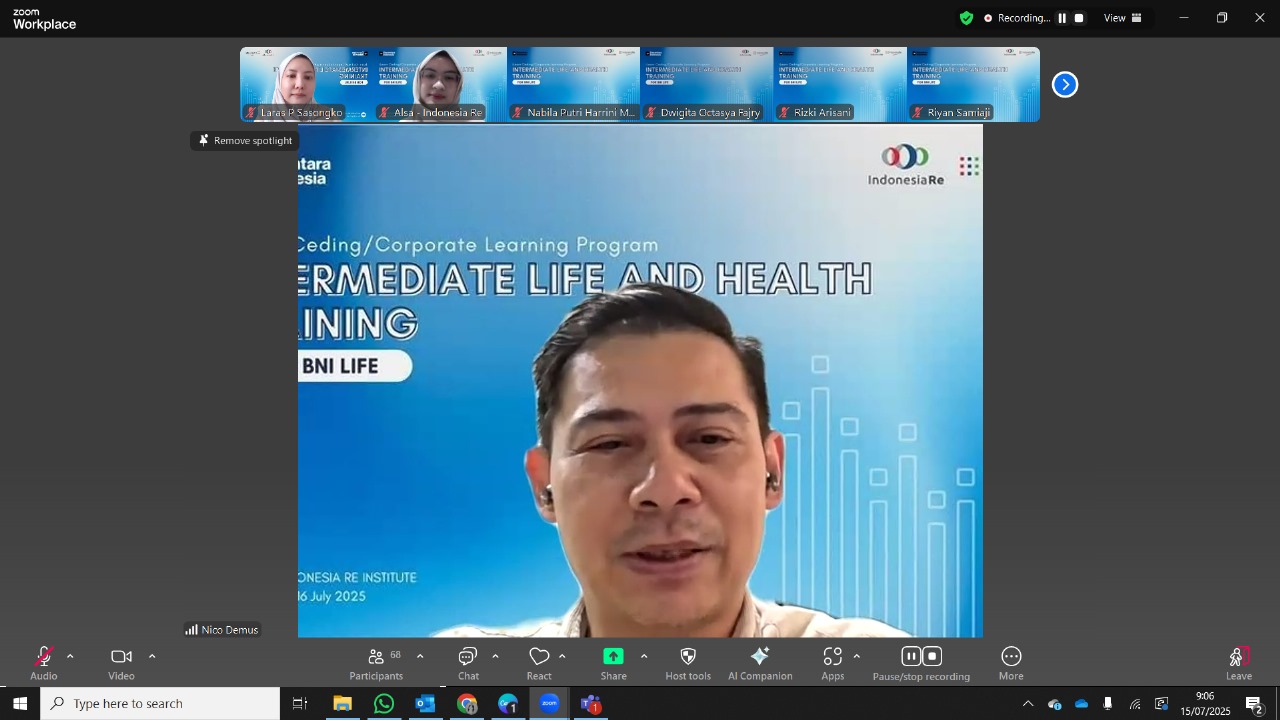Click the Recording status indicator
Viewport: 1280px width, 720px height.
point(1016,18)
